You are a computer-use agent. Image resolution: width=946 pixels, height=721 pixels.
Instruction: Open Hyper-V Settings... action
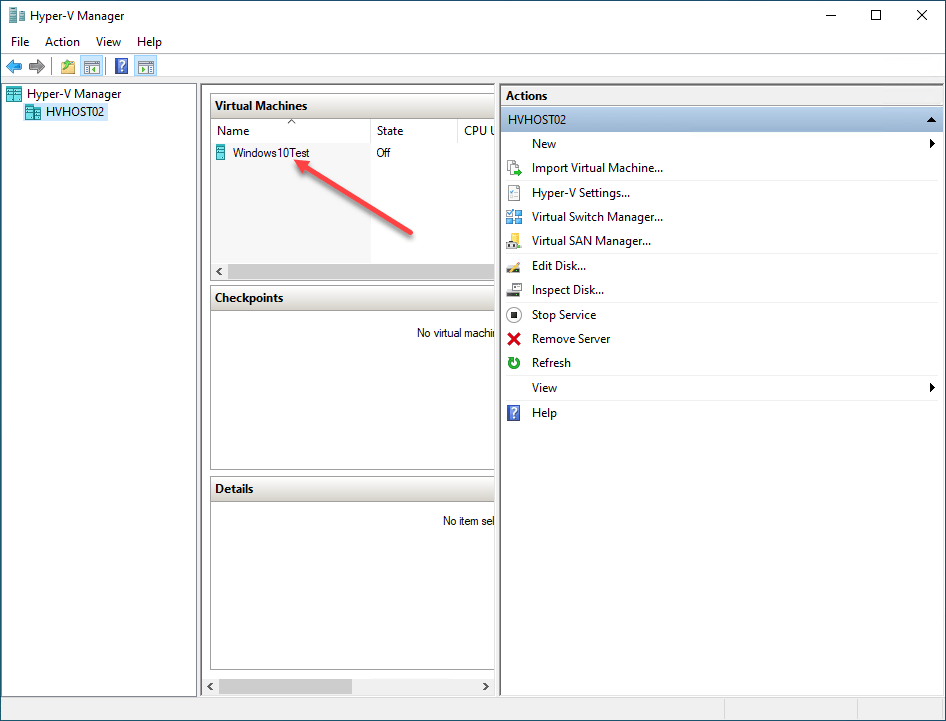(x=580, y=192)
